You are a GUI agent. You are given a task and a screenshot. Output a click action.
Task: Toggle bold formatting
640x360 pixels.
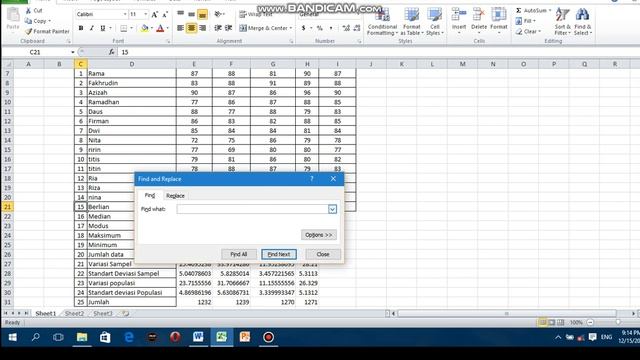tap(81, 28)
